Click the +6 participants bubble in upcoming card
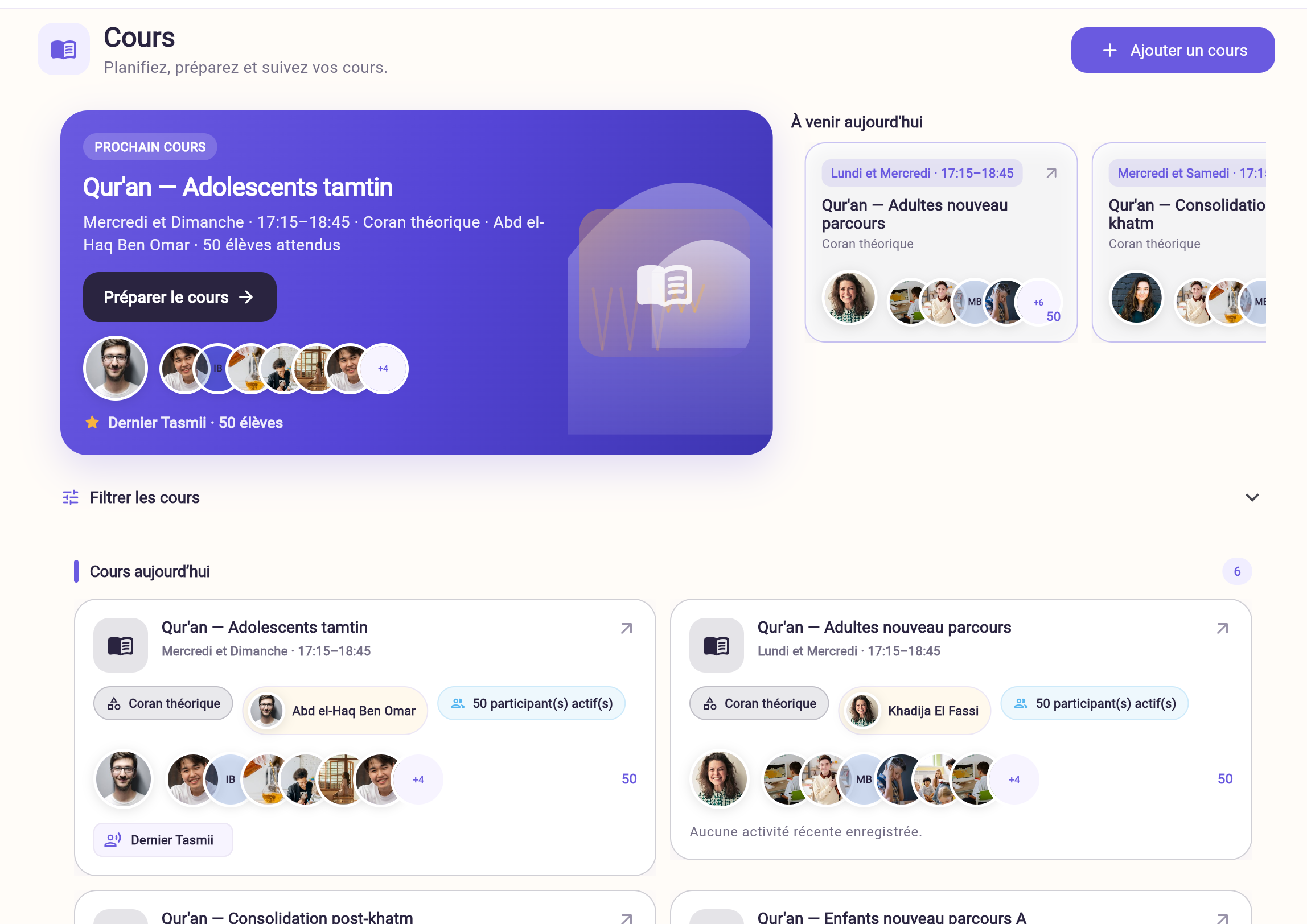Image resolution: width=1307 pixels, height=924 pixels. click(1038, 302)
